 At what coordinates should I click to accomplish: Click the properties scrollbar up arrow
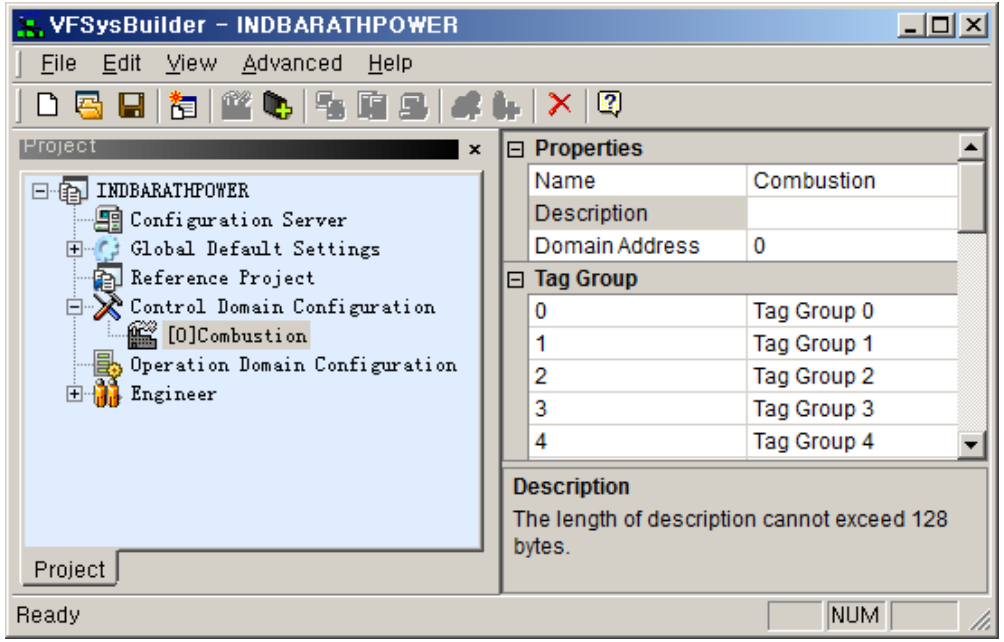click(971, 148)
